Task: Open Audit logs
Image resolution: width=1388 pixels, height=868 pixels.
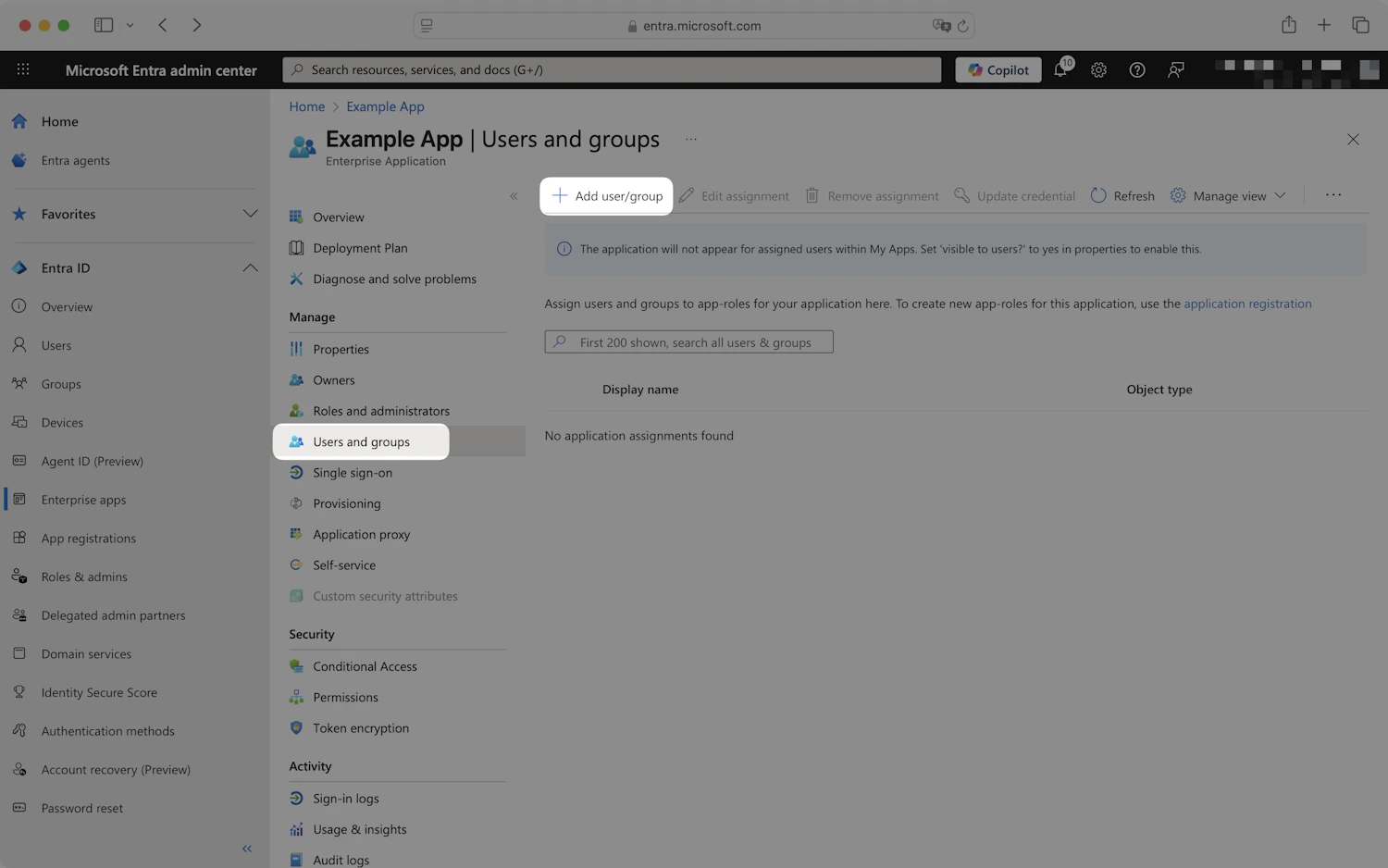Action: (341, 860)
